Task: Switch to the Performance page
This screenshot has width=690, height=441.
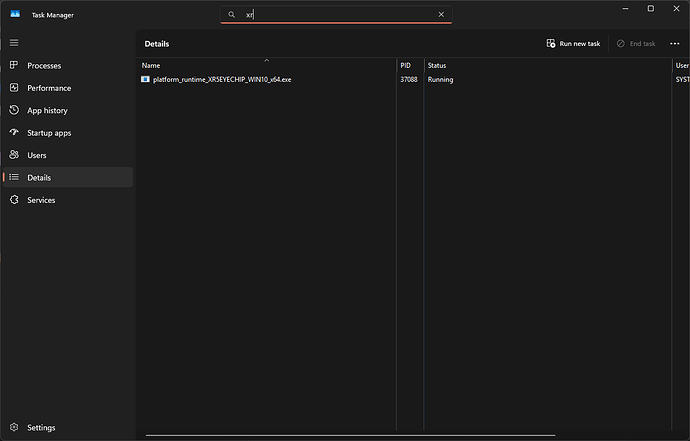Action: [x=68, y=88]
